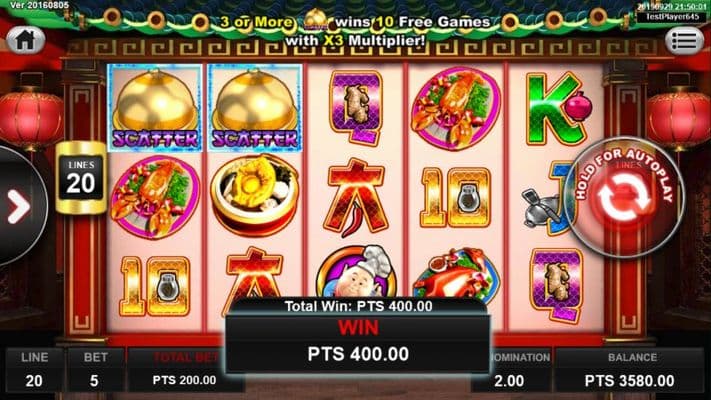
Task: Dismiss the WIN PTS 400.00 popup
Action: 358,337
